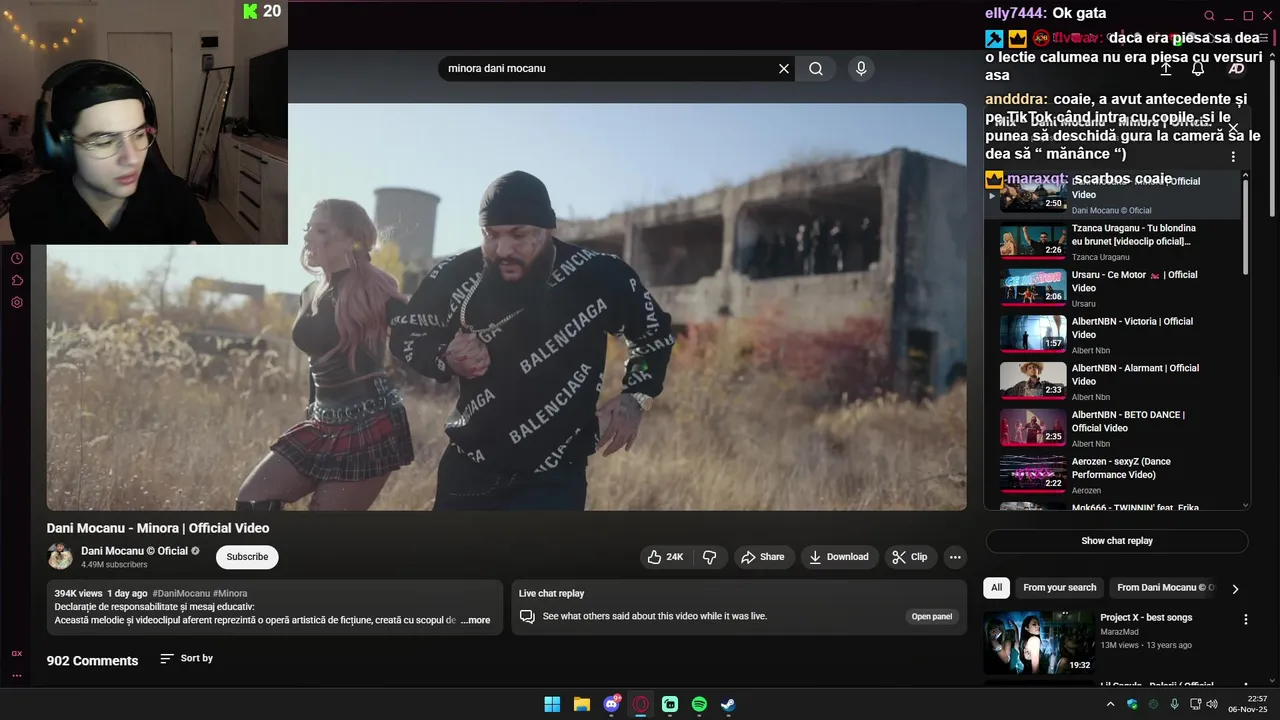Open clock and date flyout 22:57

pos(1249,704)
